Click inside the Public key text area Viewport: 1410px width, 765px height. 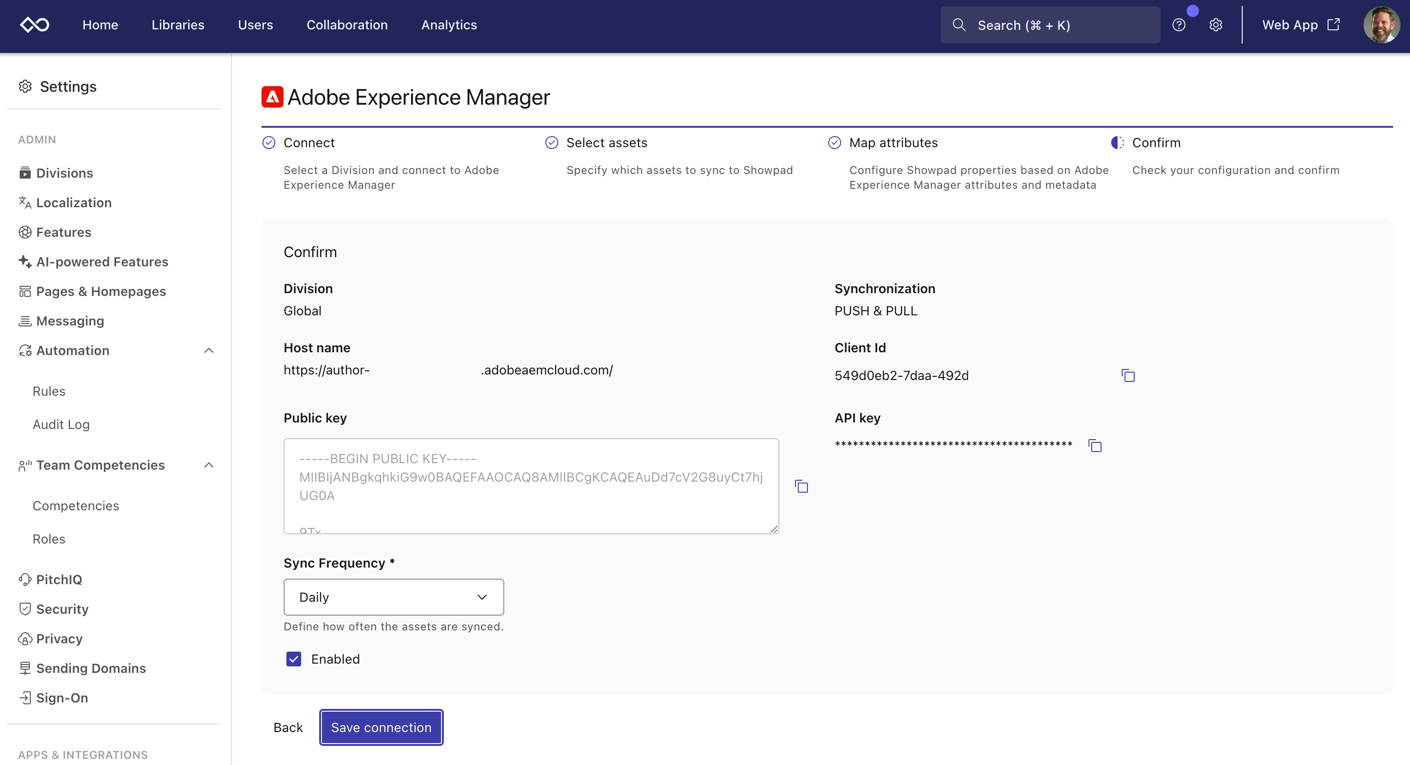coord(531,486)
